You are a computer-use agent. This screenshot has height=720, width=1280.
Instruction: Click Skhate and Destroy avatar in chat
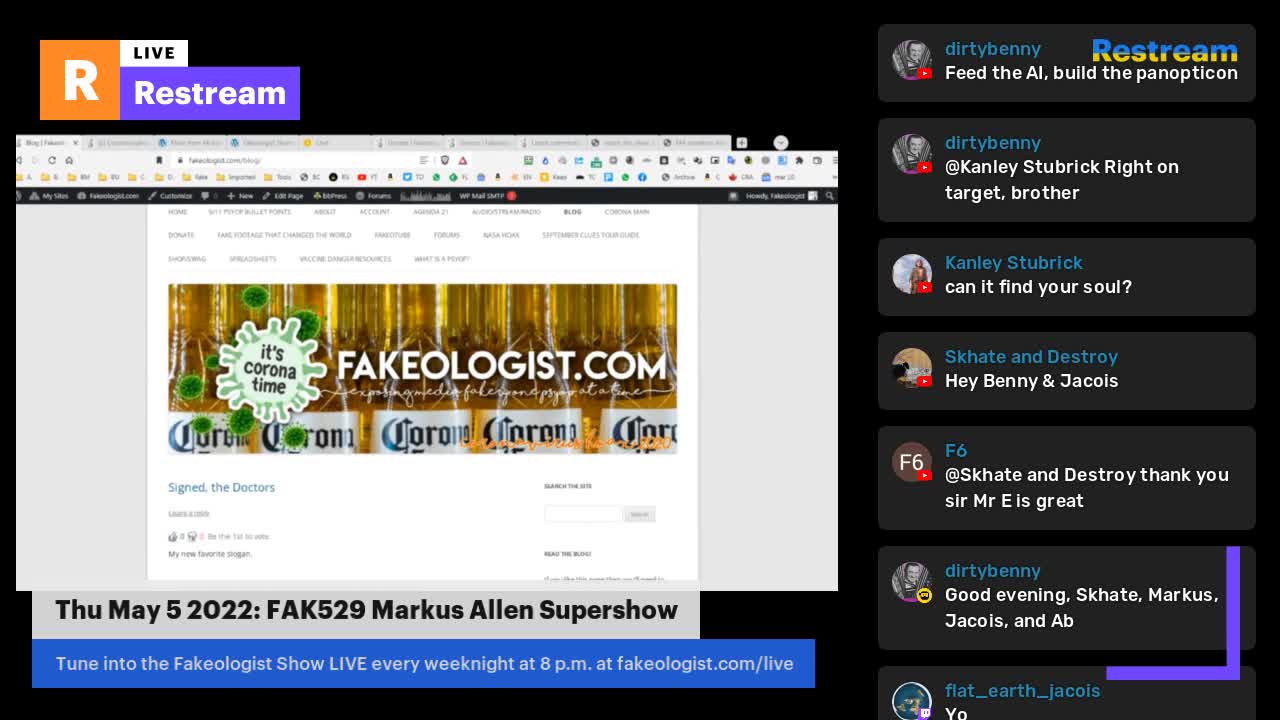pos(912,368)
